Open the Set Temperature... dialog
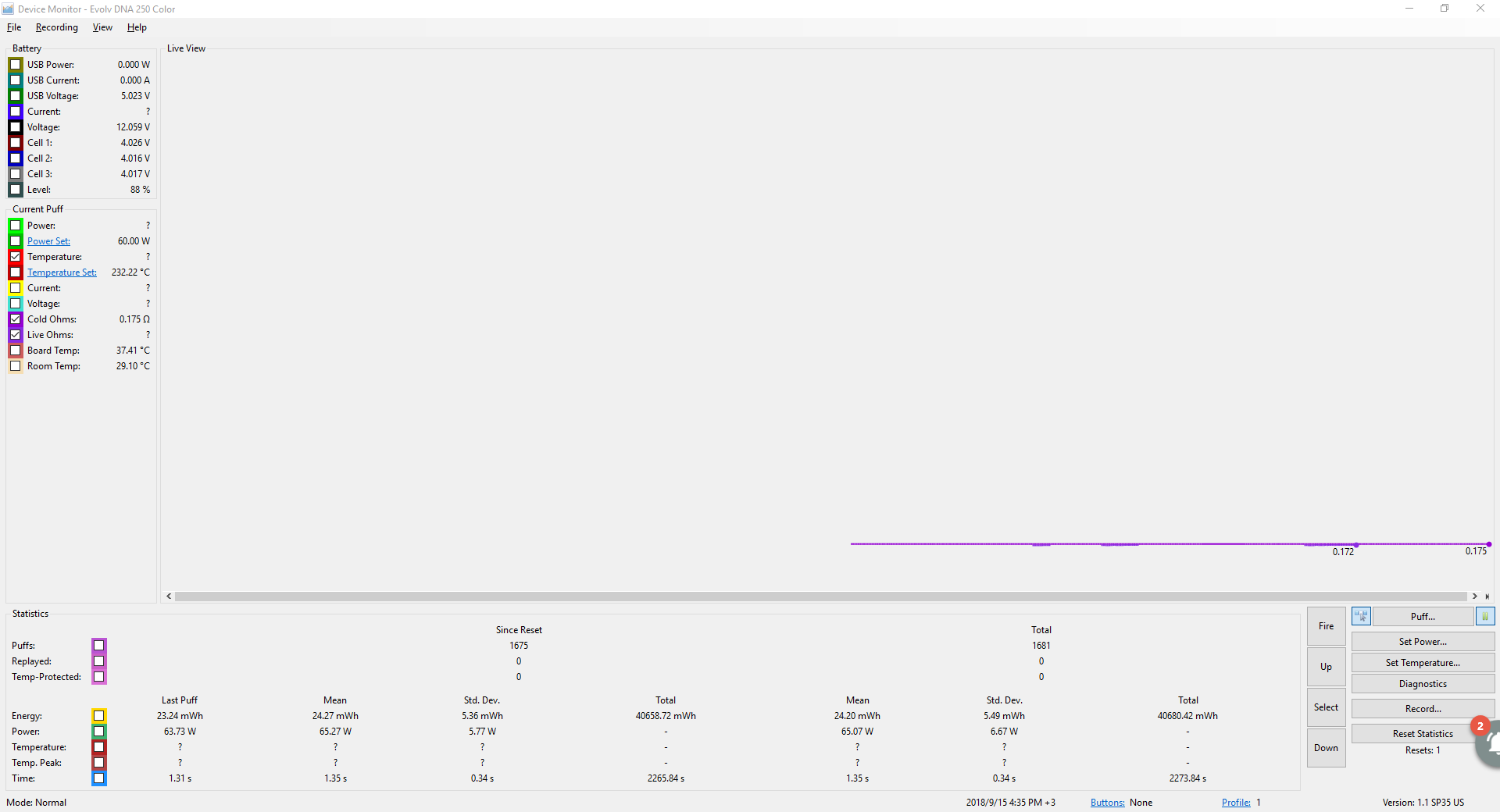 [x=1422, y=663]
